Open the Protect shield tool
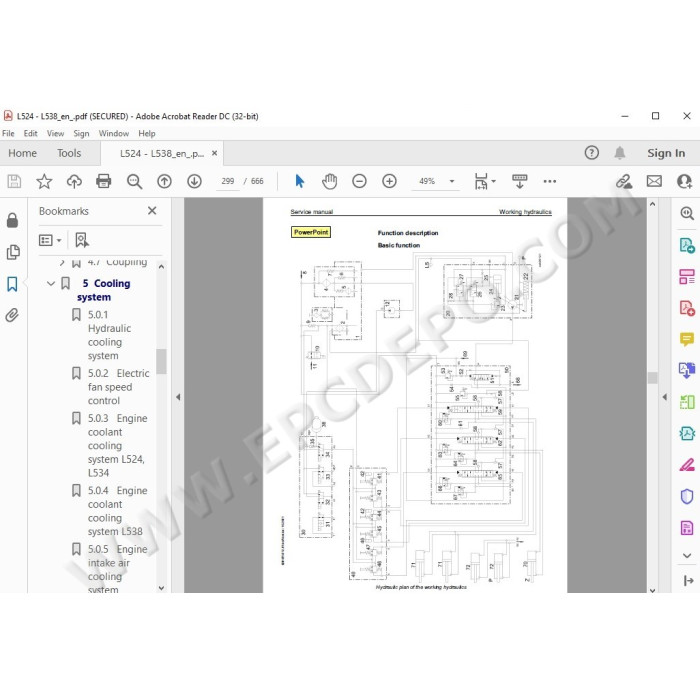Image resolution: width=700 pixels, height=700 pixels. click(687, 496)
